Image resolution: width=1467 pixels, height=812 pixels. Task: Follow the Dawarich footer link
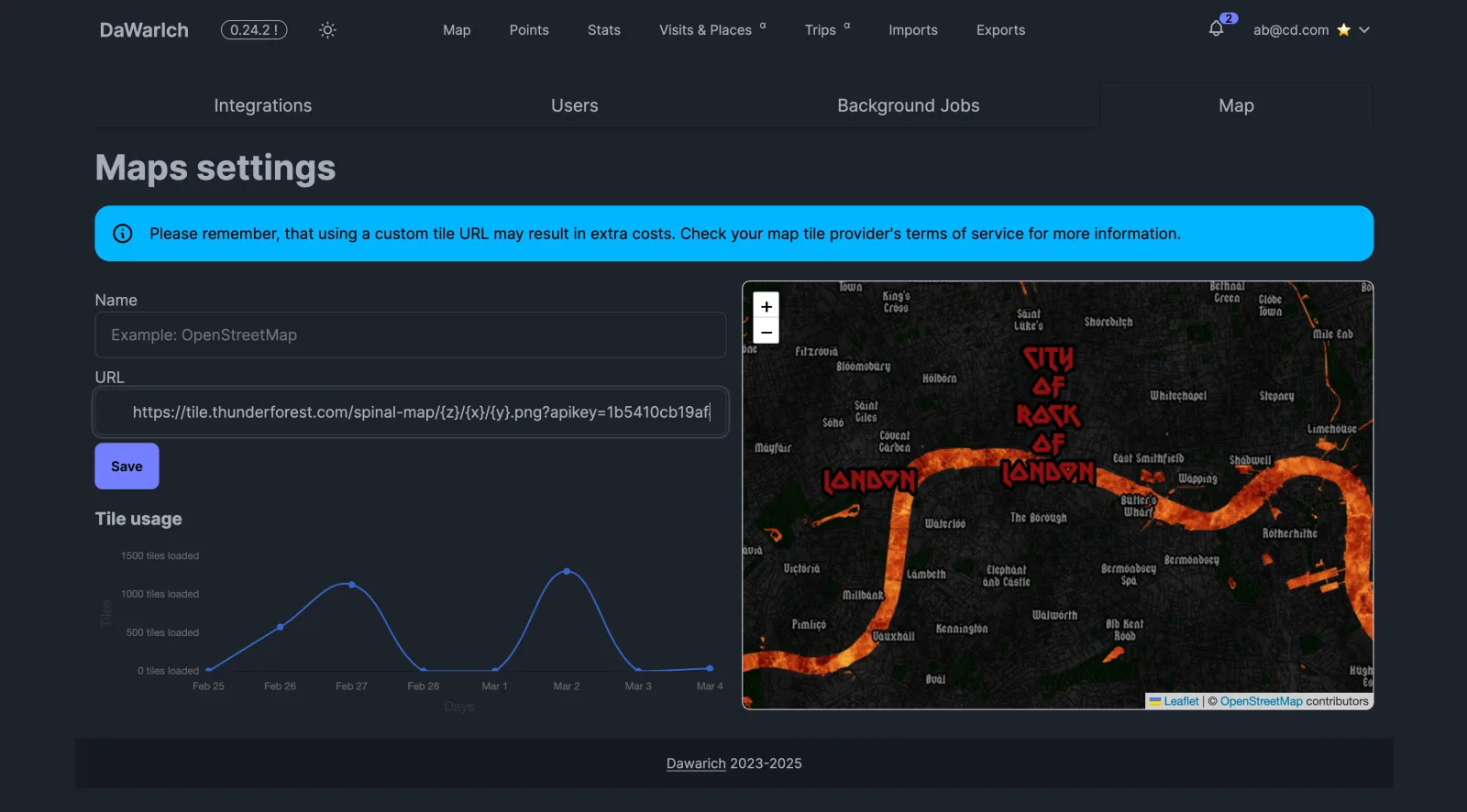click(x=696, y=763)
